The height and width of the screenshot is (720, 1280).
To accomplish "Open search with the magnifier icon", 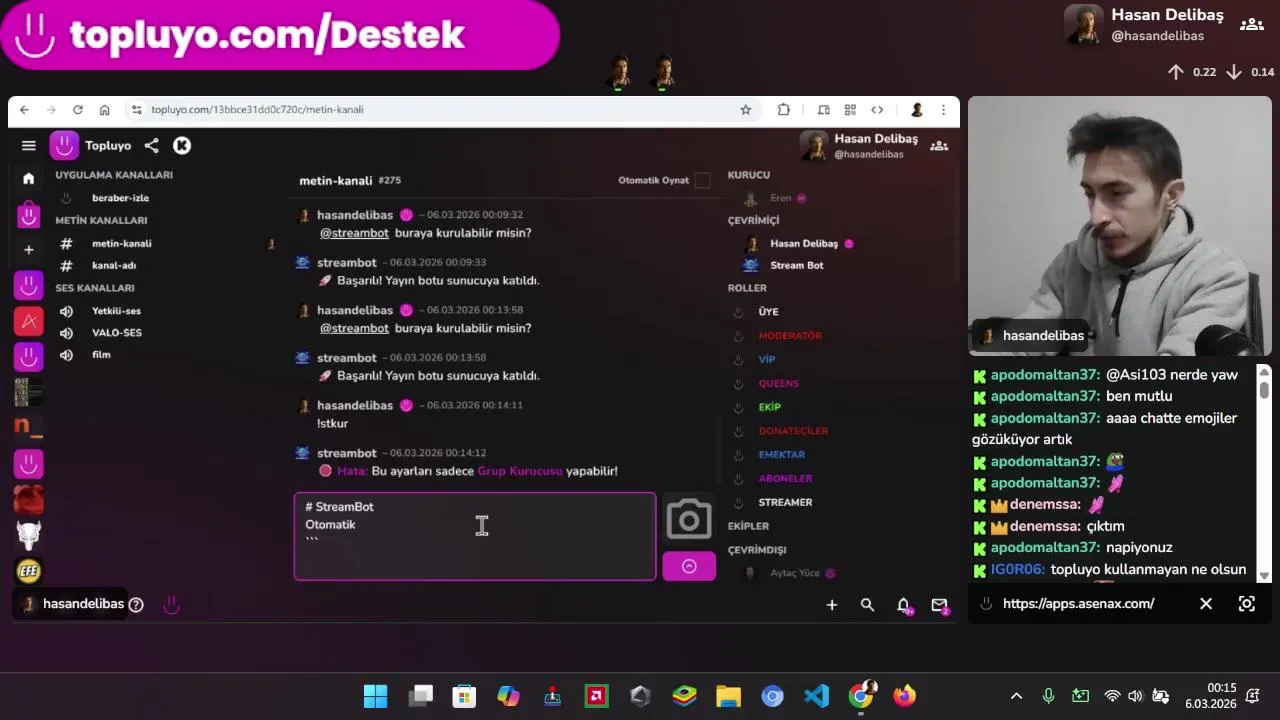I will click(x=867, y=605).
